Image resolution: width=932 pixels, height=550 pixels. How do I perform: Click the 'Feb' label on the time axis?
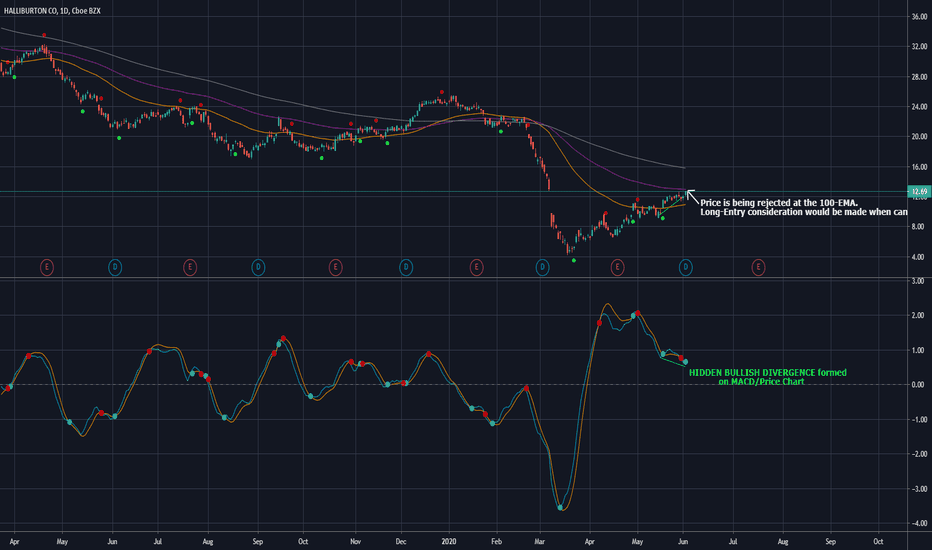tap(496, 542)
